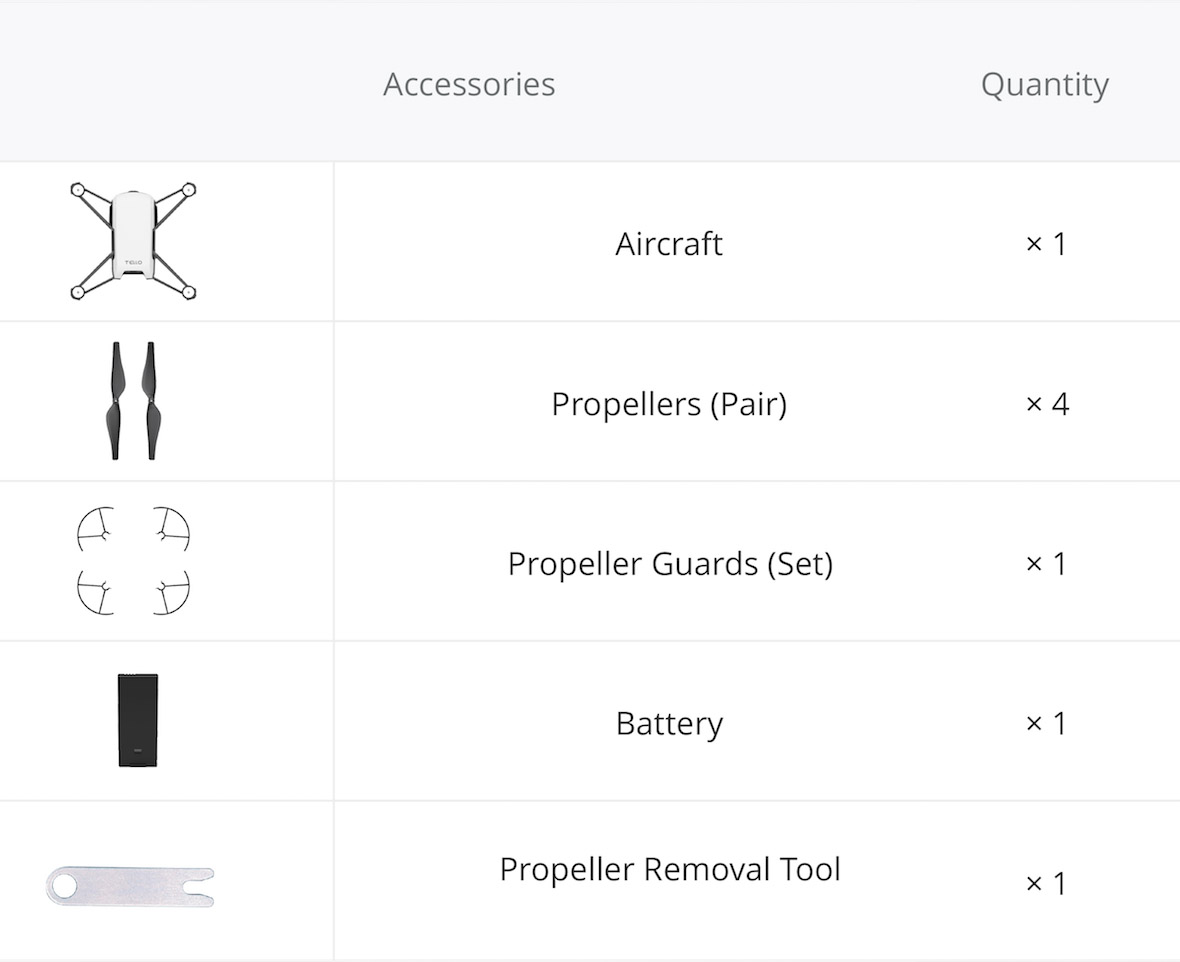Click the Tello aircraft drone image
This screenshot has height=962, width=1180.
pyautogui.click(x=133, y=241)
